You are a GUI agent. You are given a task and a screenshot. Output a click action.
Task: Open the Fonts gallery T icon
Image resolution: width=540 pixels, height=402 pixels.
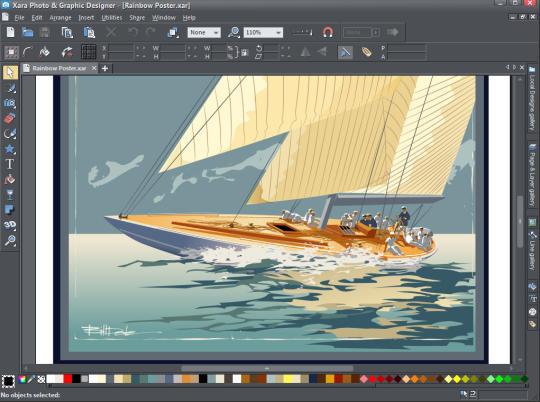532,299
